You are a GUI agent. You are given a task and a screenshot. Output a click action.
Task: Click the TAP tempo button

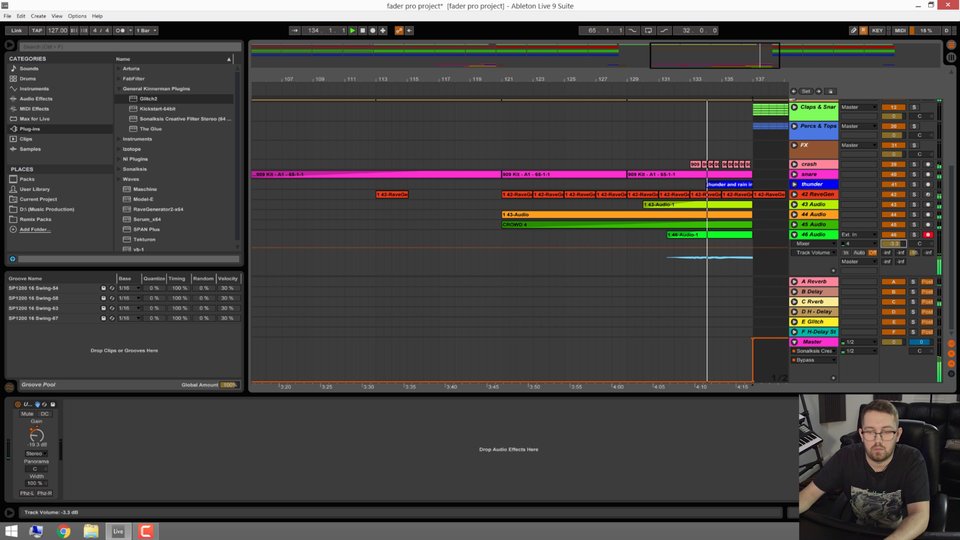[37, 30]
